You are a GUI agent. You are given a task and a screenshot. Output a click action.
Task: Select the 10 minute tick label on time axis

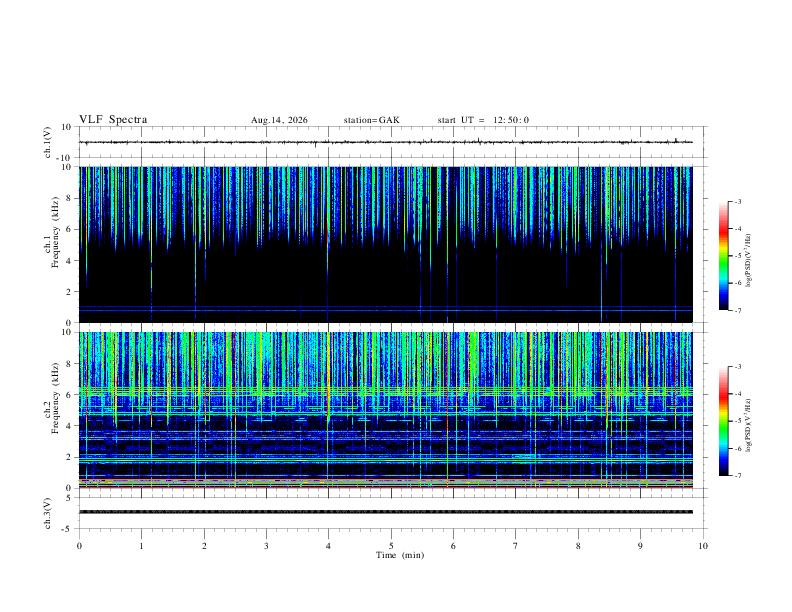(703, 546)
